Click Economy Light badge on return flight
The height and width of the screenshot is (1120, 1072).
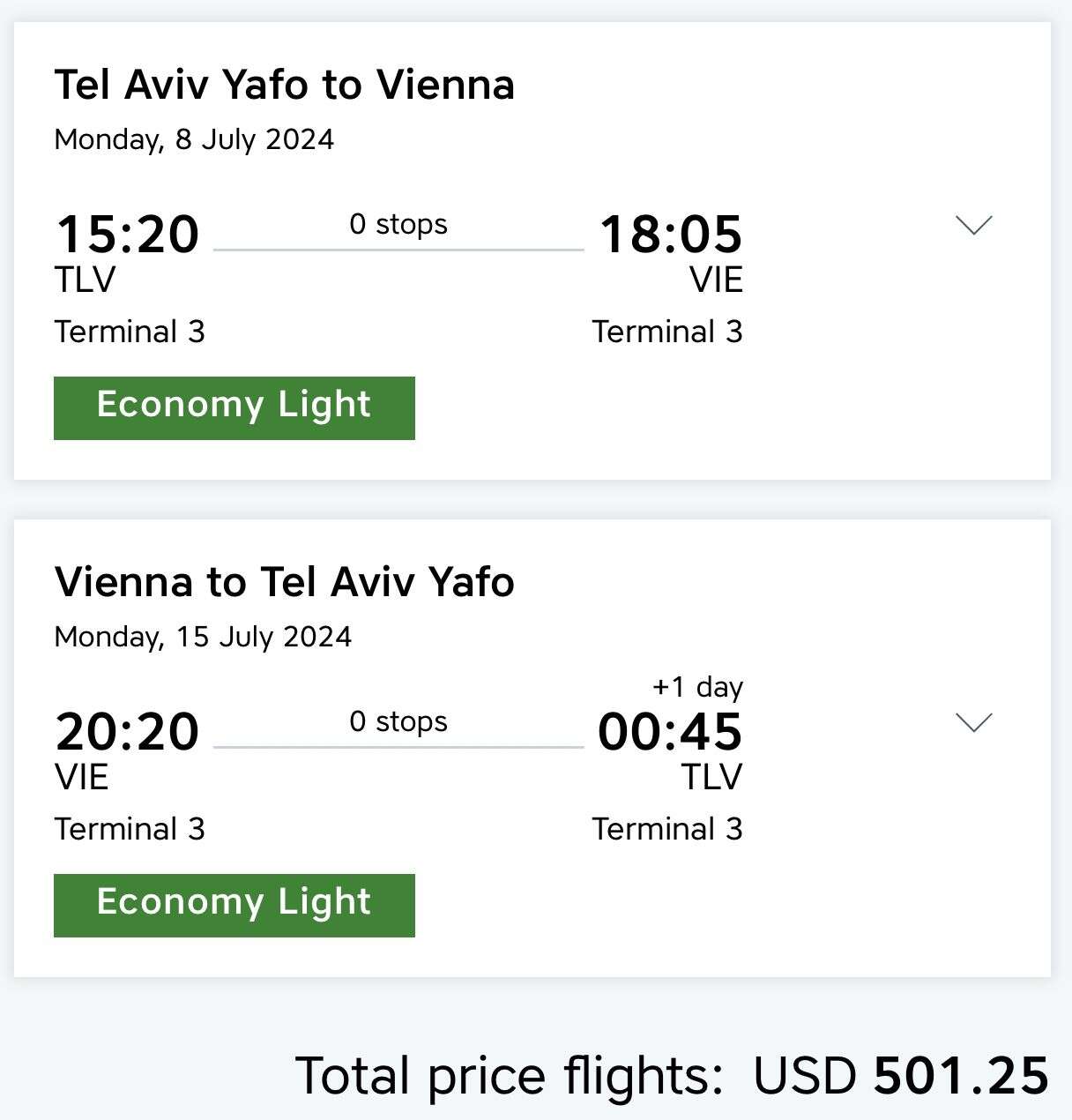click(x=234, y=905)
